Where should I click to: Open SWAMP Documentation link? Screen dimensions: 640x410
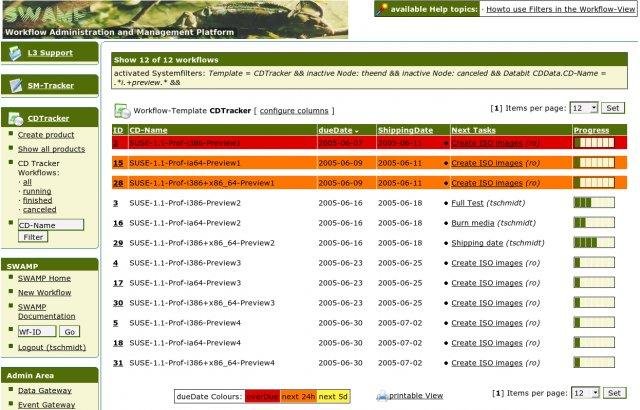coord(47,311)
